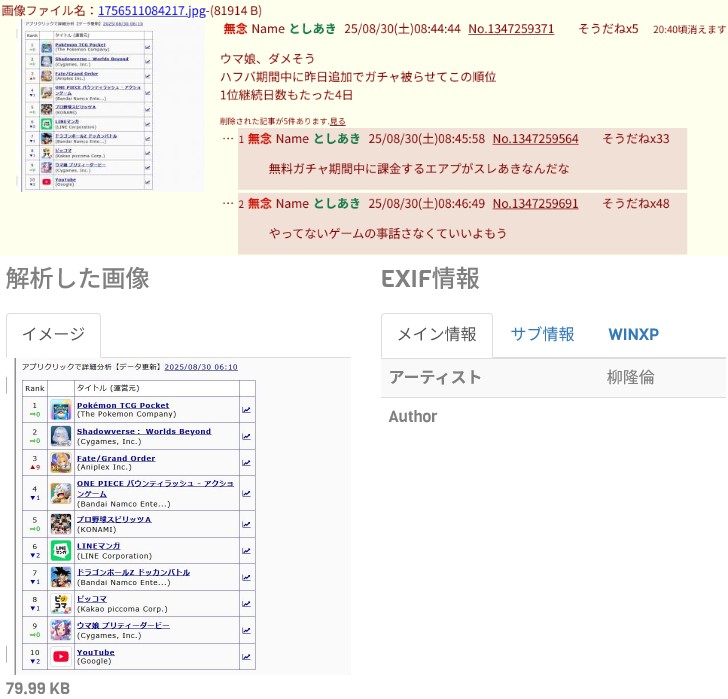This screenshot has height=699, width=728.
Task: Expand deleted posts via the 見る link
Action: [x=338, y=121]
